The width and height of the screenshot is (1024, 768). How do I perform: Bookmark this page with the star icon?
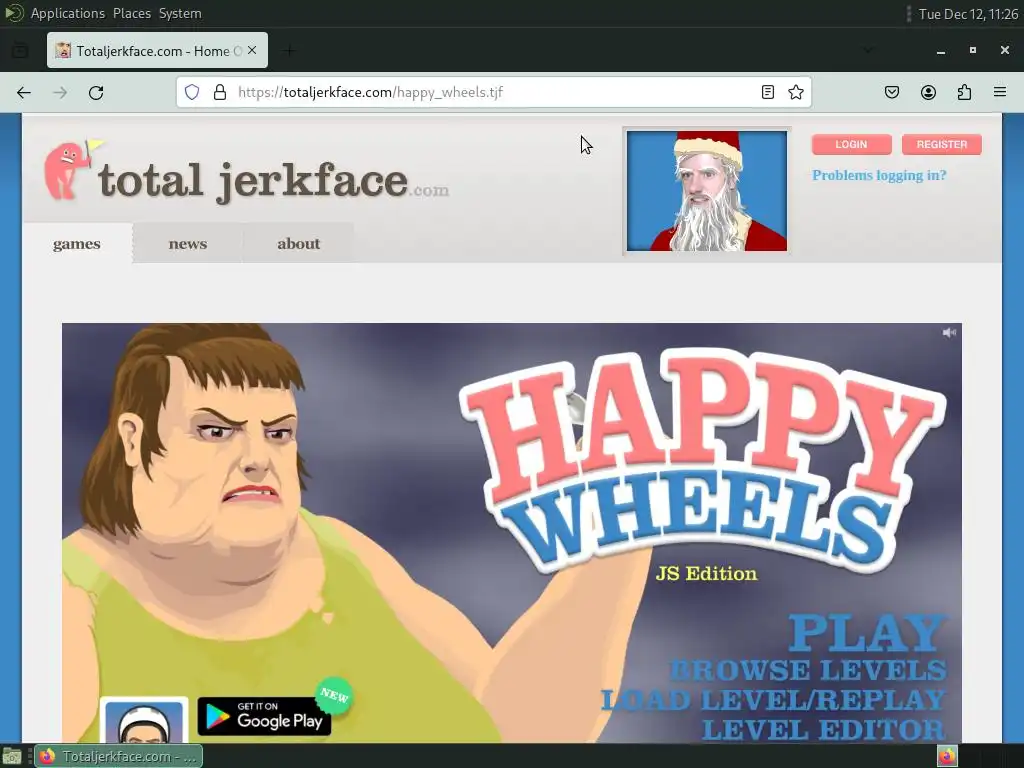(x=795, y=92)
